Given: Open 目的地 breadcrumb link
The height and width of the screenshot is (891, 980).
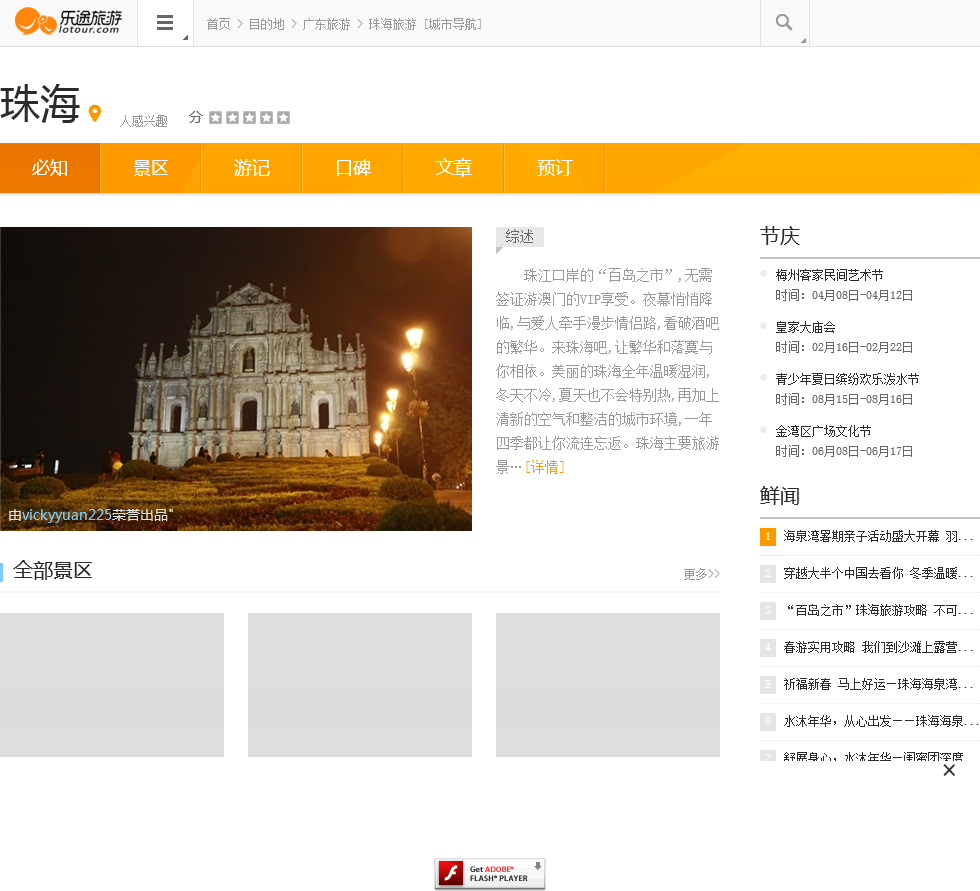Looking at the screenshot, I should (x=266, y=24).
